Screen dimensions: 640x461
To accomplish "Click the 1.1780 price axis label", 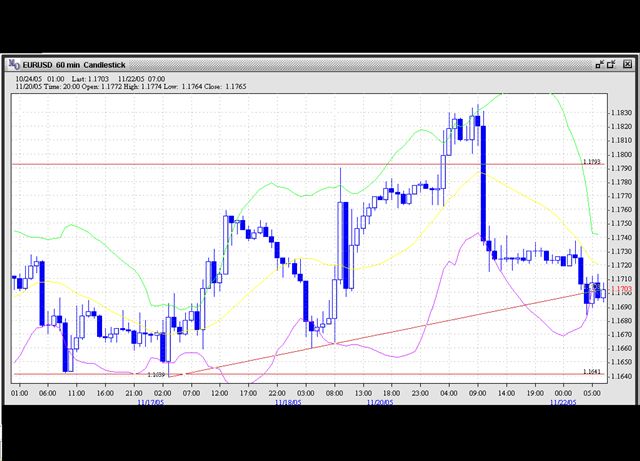I will point(620,182).
